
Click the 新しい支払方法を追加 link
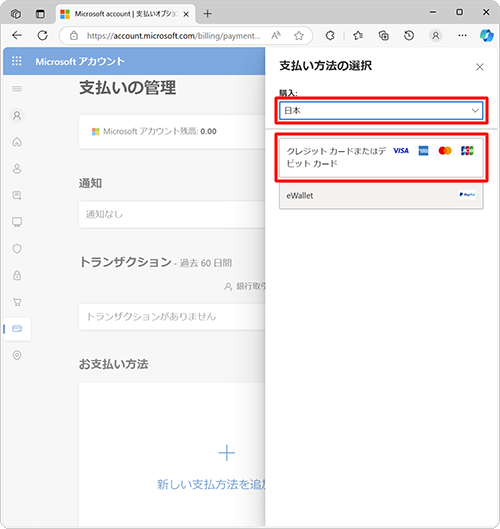point(211,484)
